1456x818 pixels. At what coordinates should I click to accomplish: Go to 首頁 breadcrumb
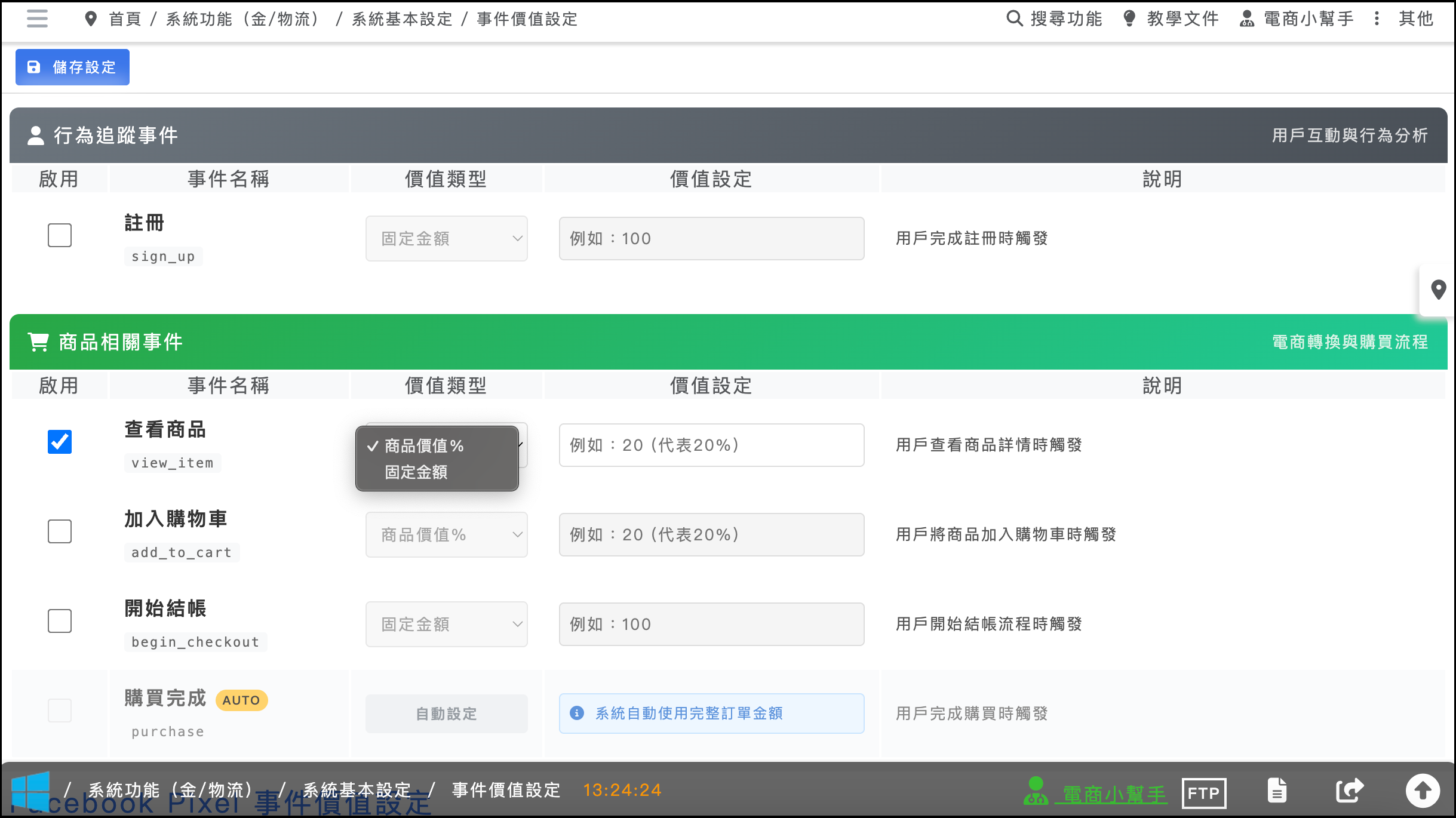click(x=125, y=19)
